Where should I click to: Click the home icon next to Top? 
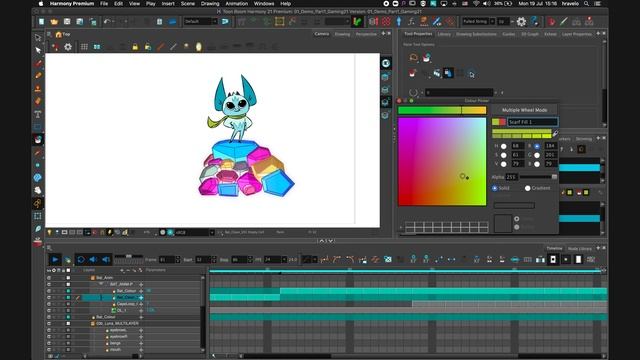(58, 35)
